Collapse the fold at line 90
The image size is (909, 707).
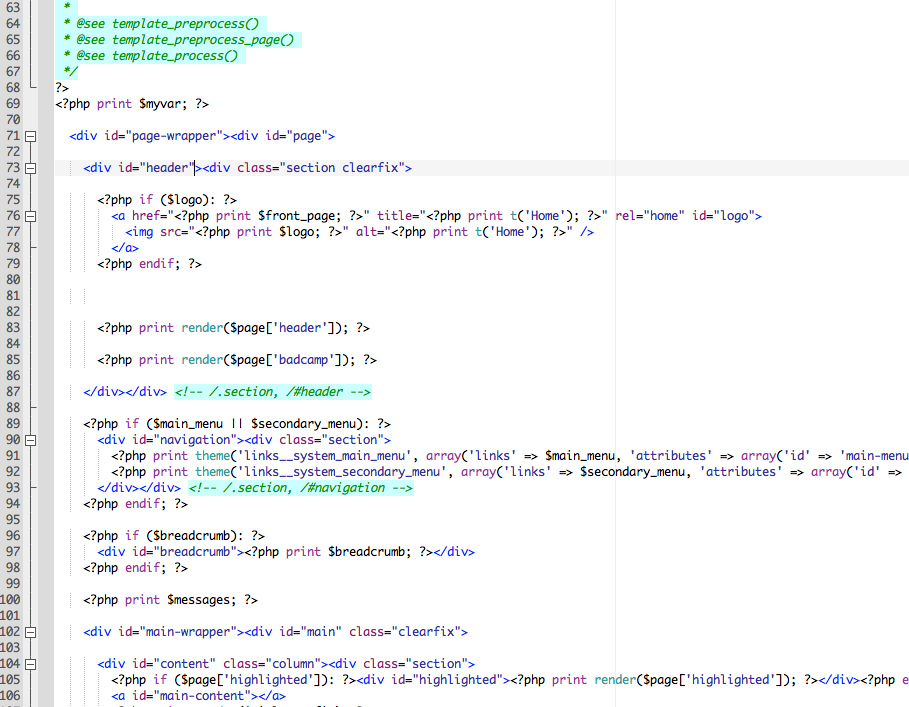(x=31, y=440)
